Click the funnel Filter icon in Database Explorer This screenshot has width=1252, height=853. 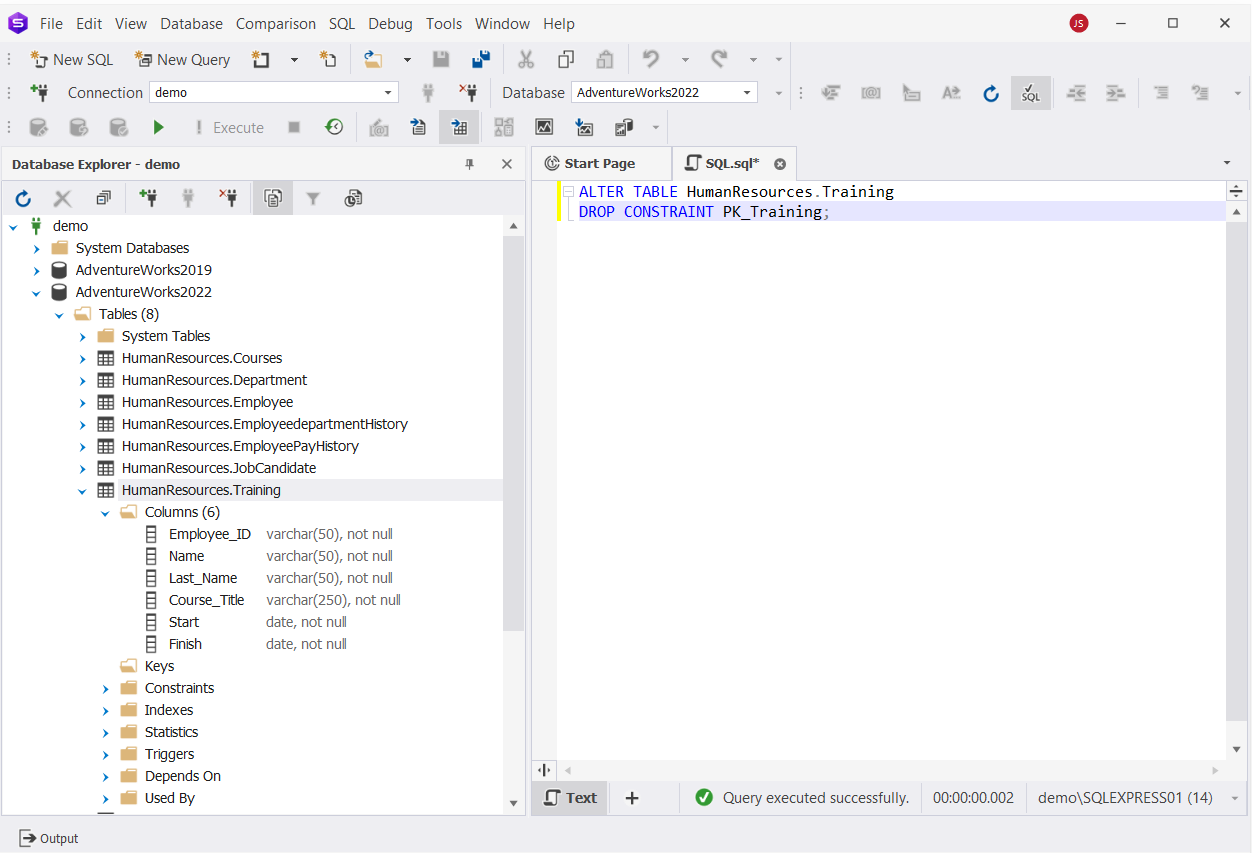pyautogui.click(x=313, y=199)
